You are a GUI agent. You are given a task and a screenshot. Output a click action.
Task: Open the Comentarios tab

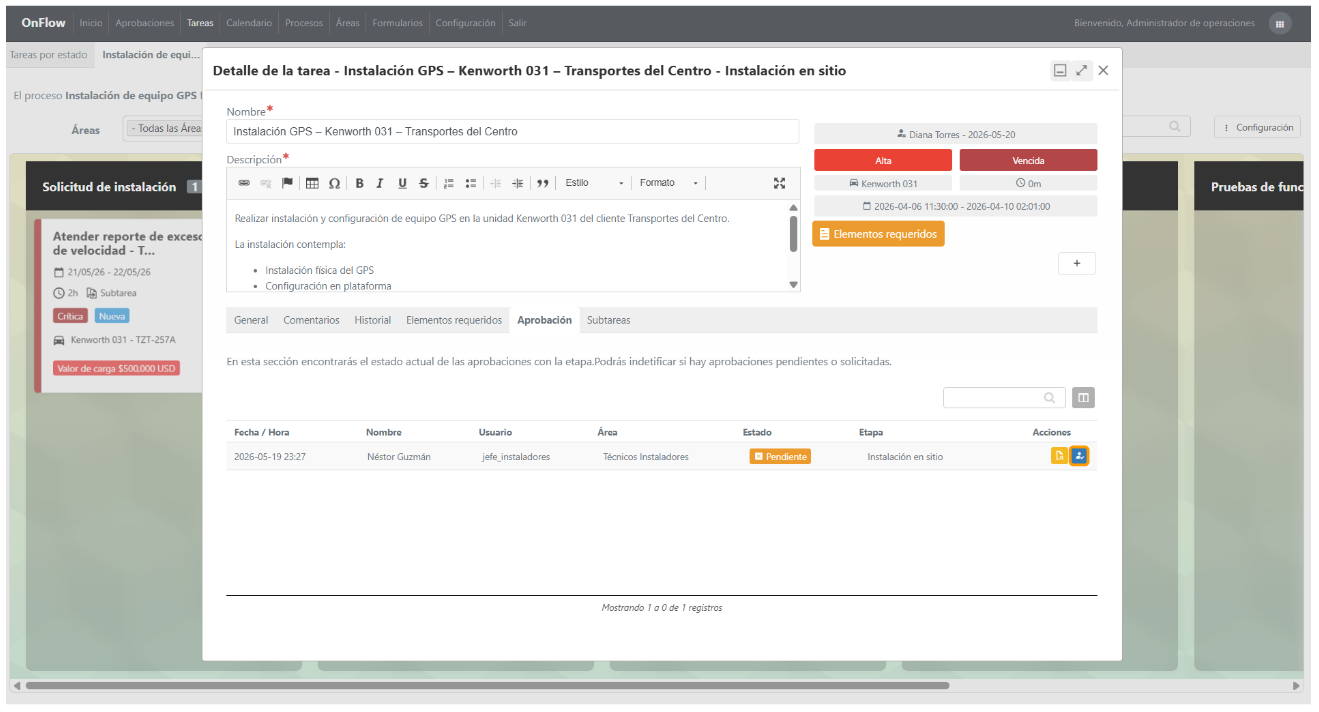311,320
